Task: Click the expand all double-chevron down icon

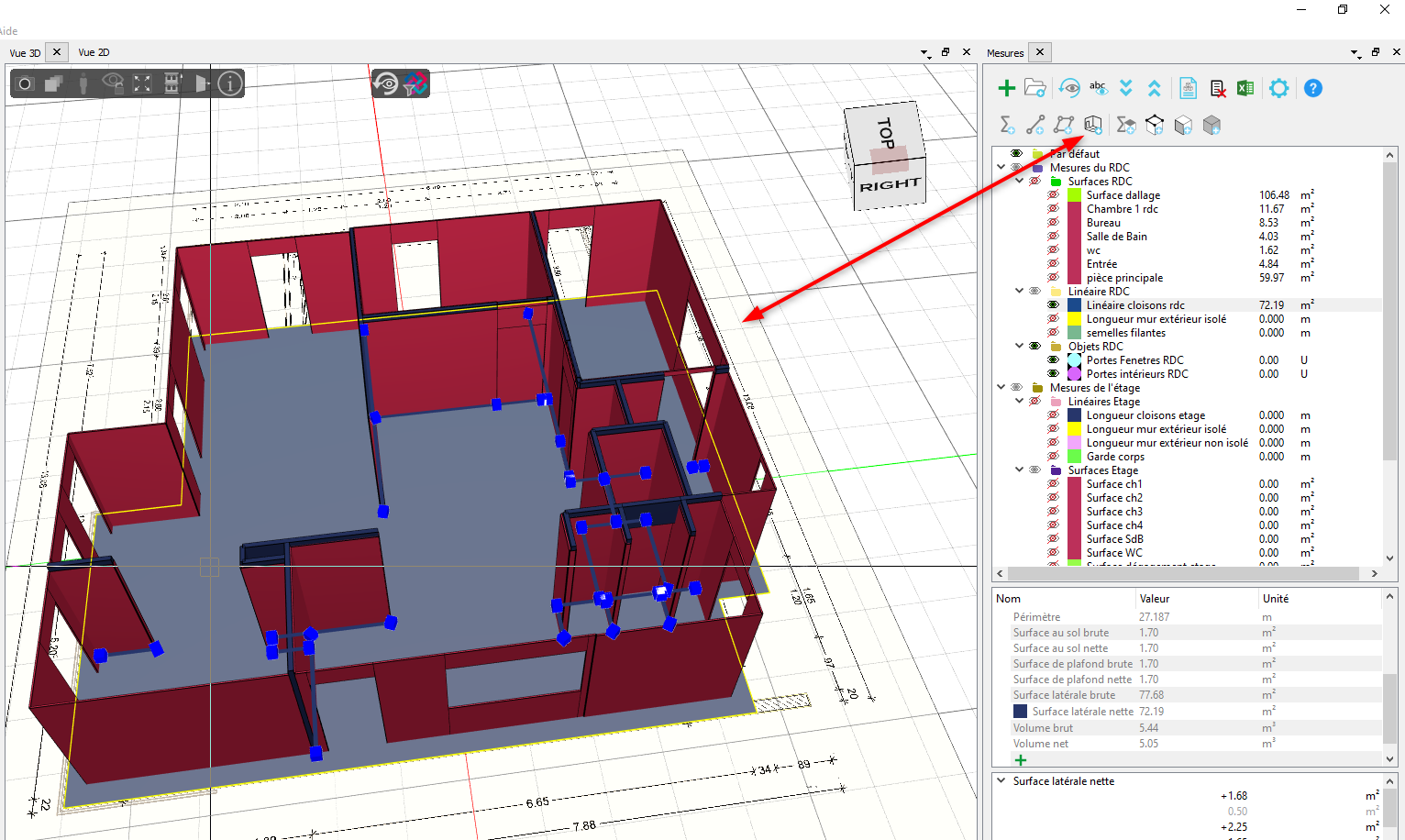Action: coord(1126,88)
